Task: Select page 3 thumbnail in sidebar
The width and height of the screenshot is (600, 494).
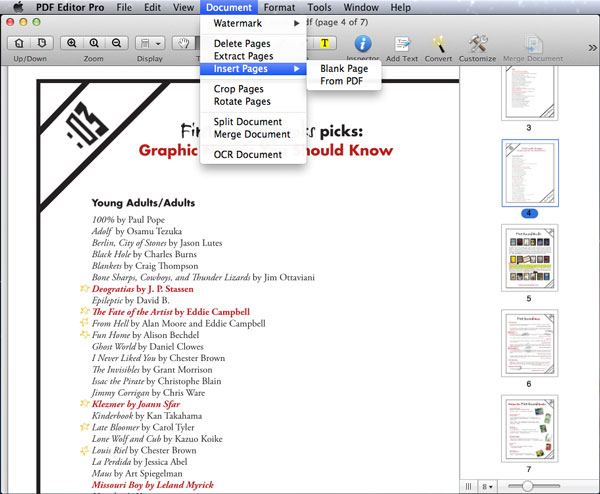Action: (530, 93)
